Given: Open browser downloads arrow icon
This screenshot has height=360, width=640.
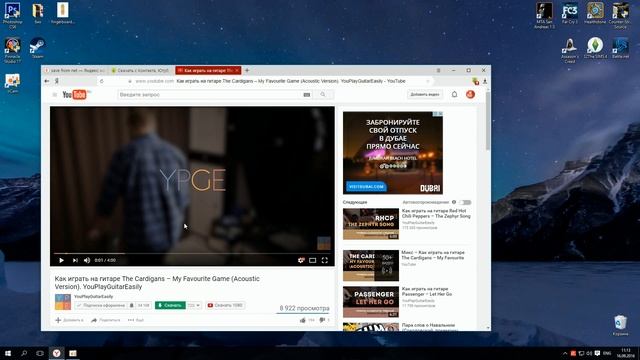Looking at the screenshot, I should 485,81.
